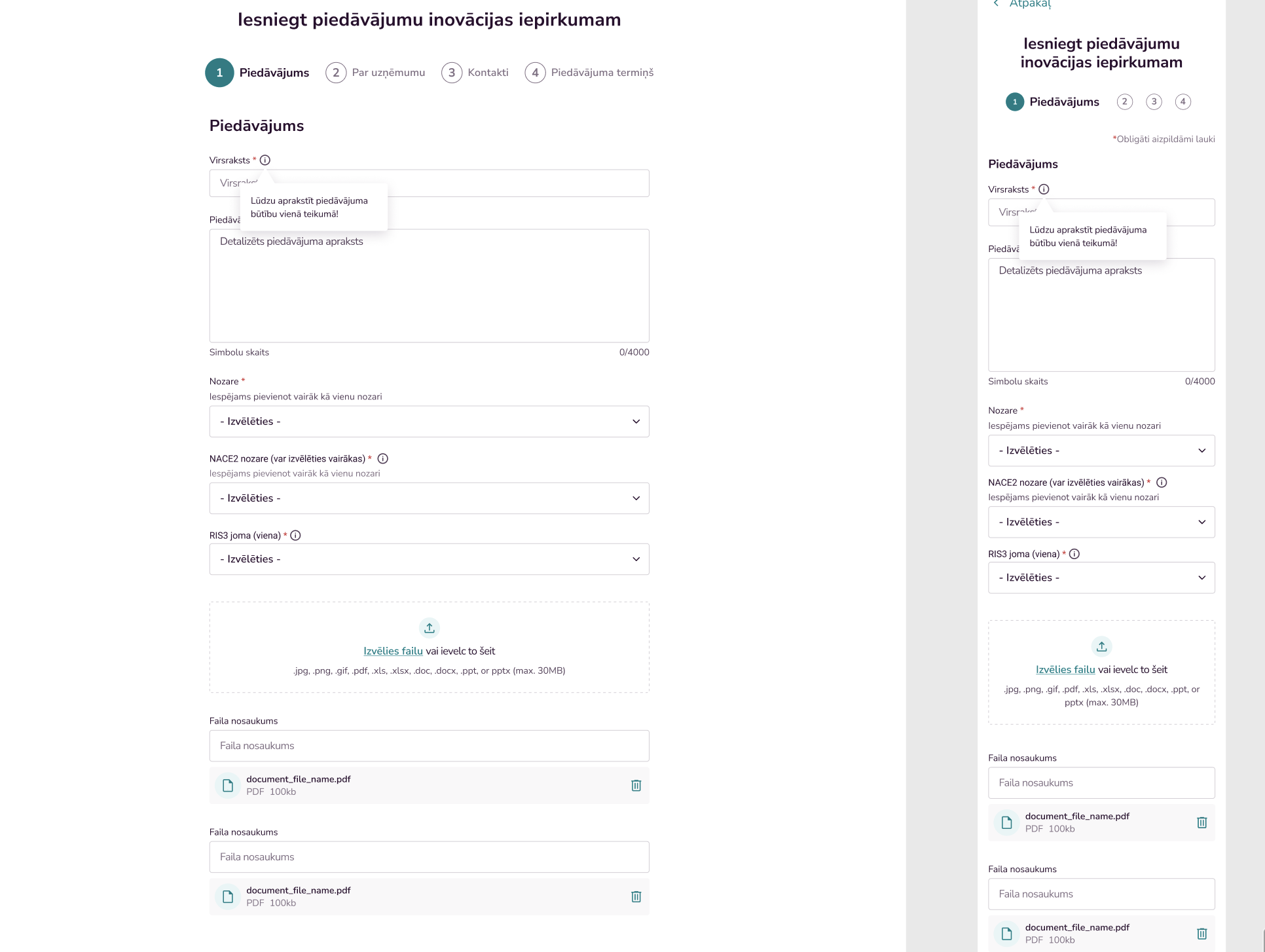Click NACE2 nozare info icon in desktop form
Image resolution: width=1265 pixels, height=952 pixels.
pyautogui.click(x=383, y=458)
